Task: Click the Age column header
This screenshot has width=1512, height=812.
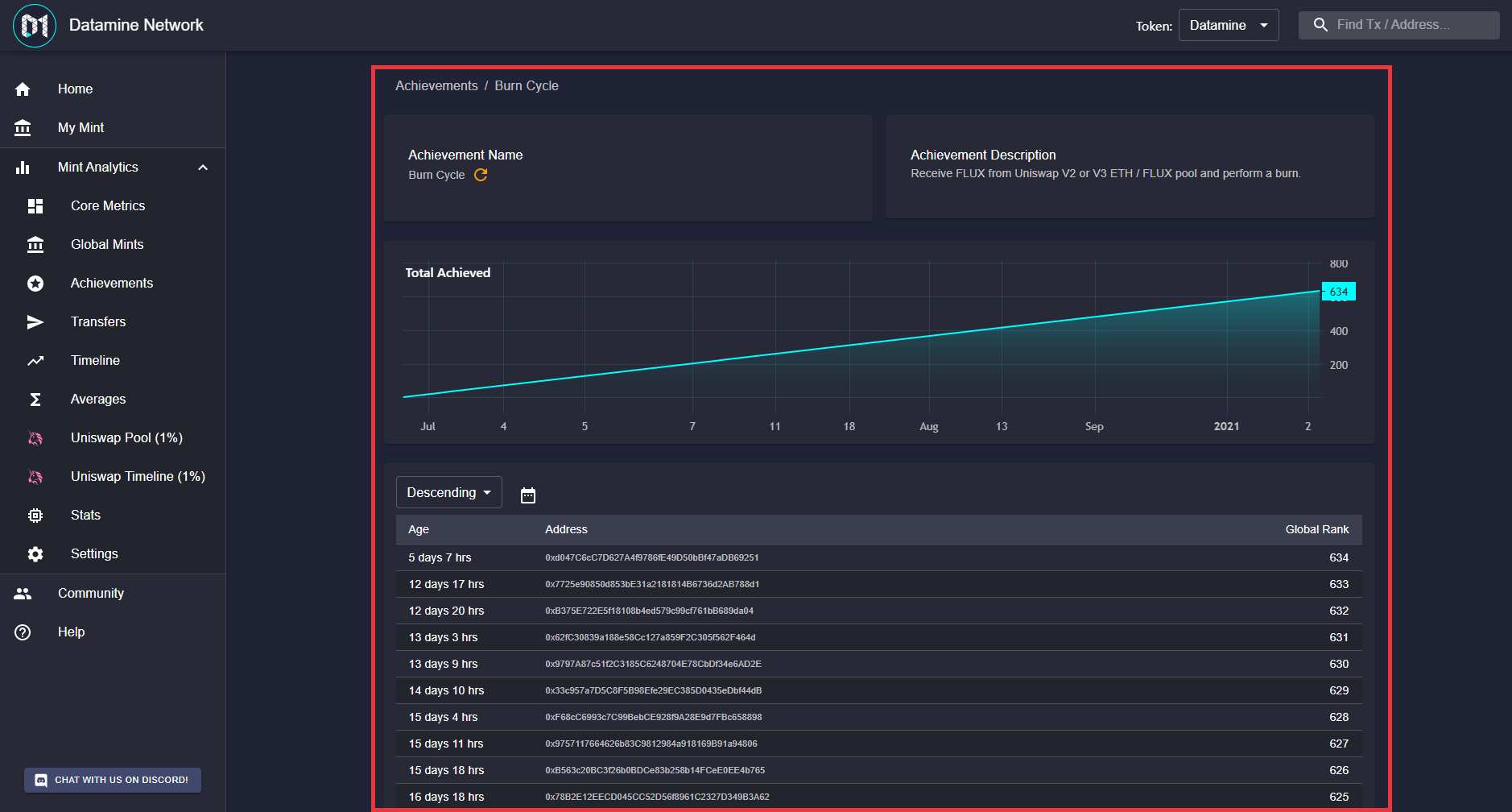Action: tap(419, 529)
